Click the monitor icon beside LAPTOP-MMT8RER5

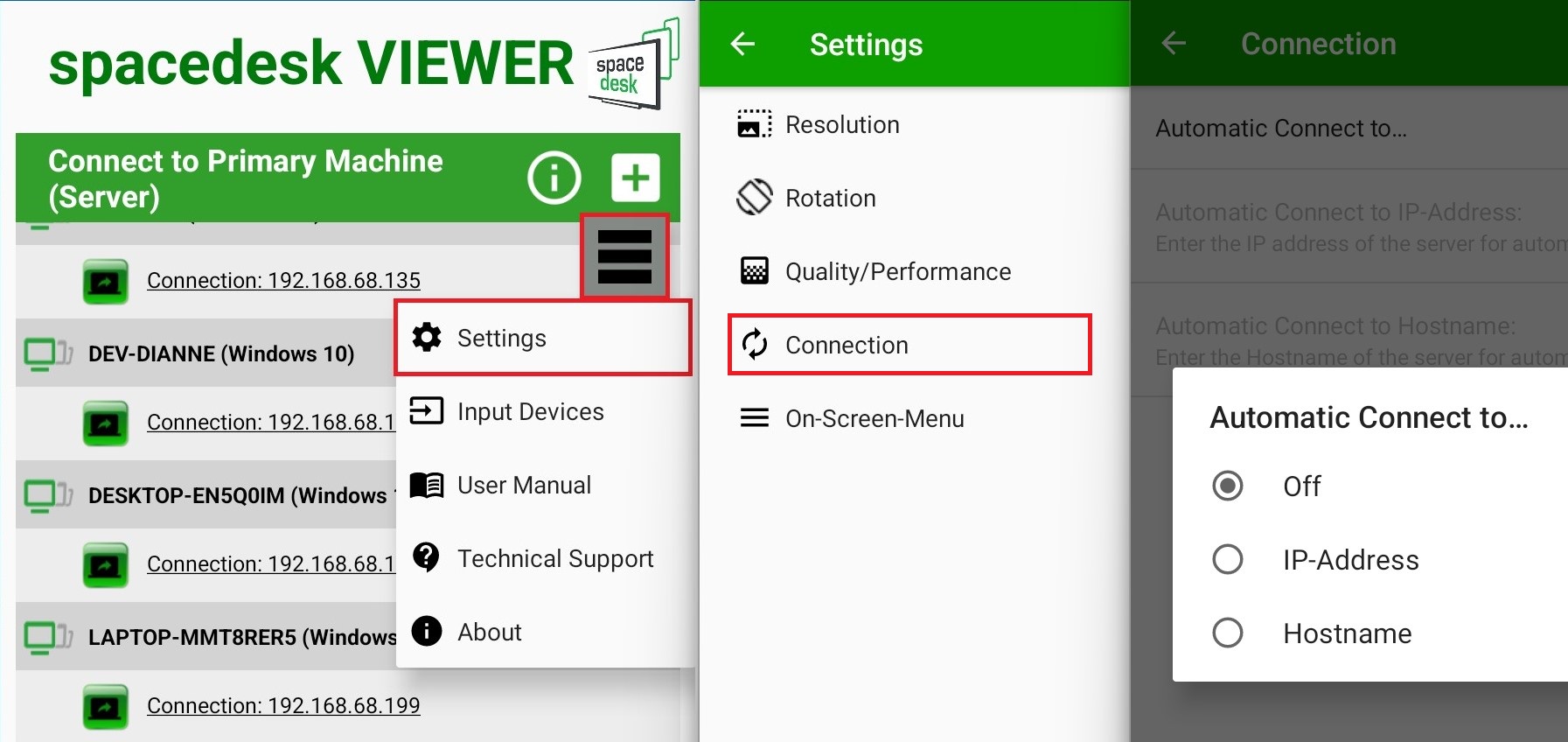coord(48,637)
